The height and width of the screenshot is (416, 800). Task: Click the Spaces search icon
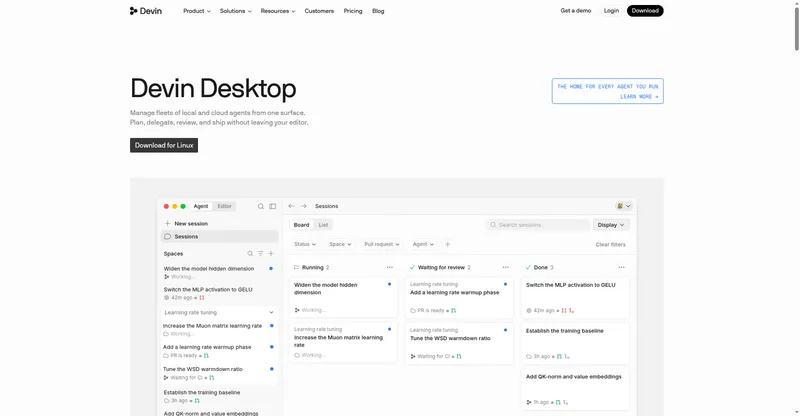[x=250, y=254]
